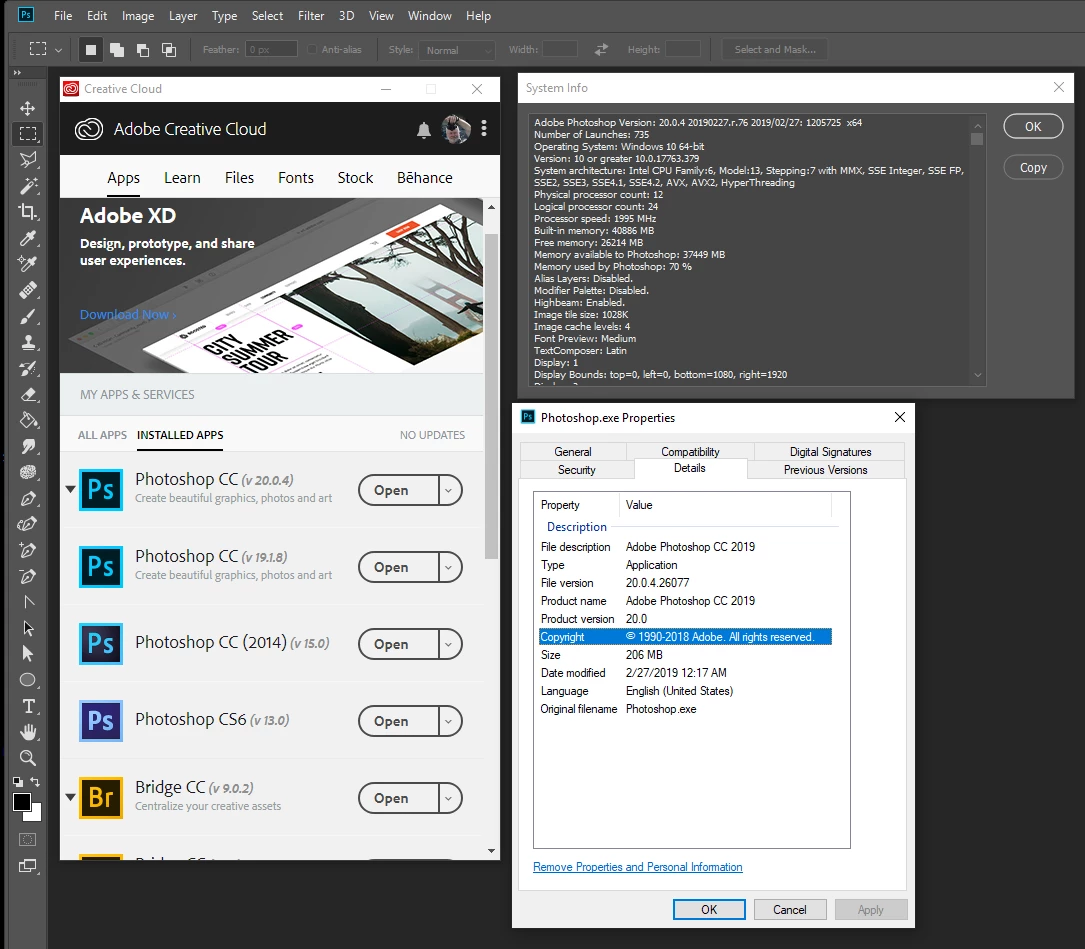Viewport: 1085px width, 949px height.
Task: Open Creative Cloud three-dot menu
Action: pos(484,128)
